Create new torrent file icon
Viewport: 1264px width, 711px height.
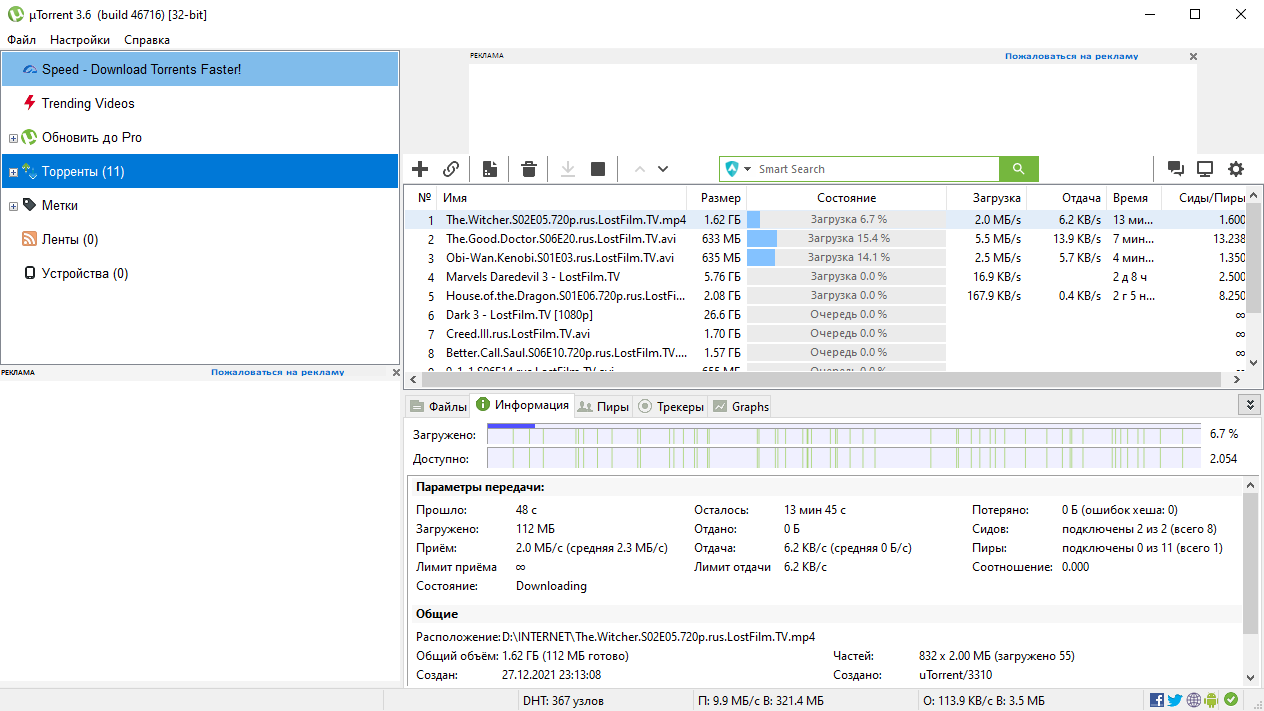click(x=490, y=169)
